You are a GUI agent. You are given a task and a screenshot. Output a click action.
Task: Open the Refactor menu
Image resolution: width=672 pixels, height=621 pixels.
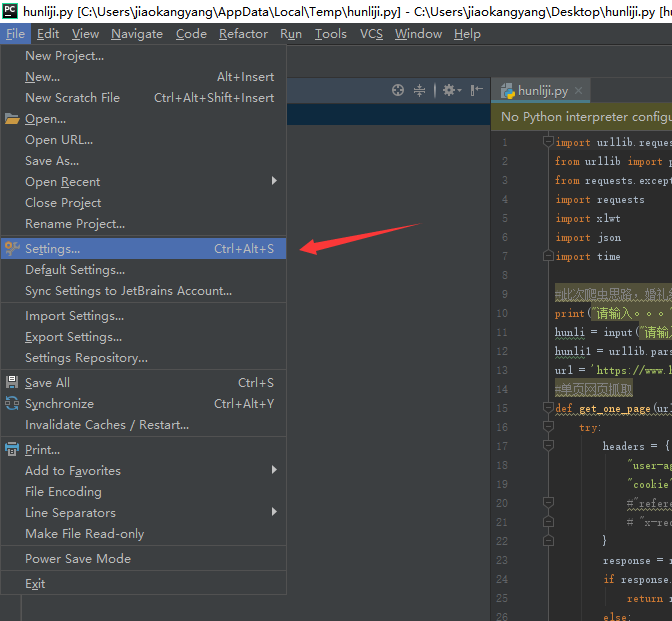coord(243,34)
